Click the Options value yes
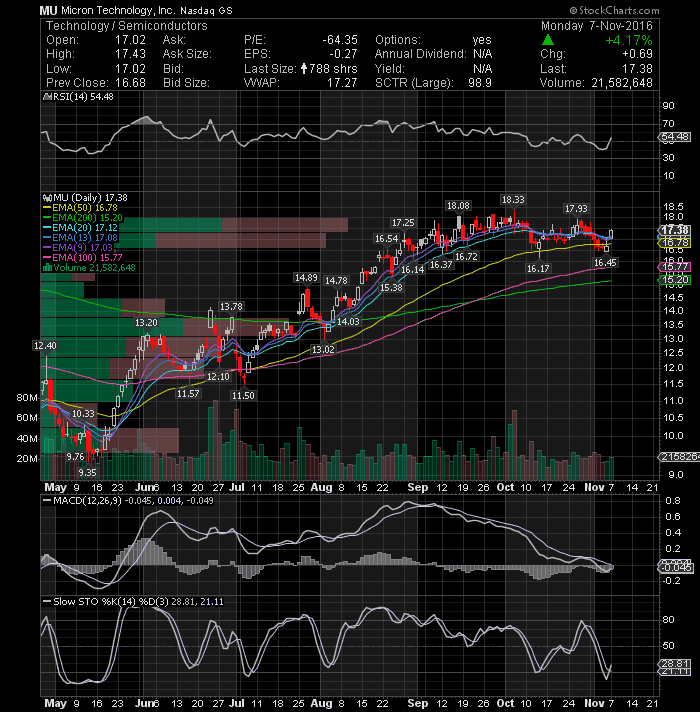The height and width of the screenshot is (712, 700). point(482,40)
